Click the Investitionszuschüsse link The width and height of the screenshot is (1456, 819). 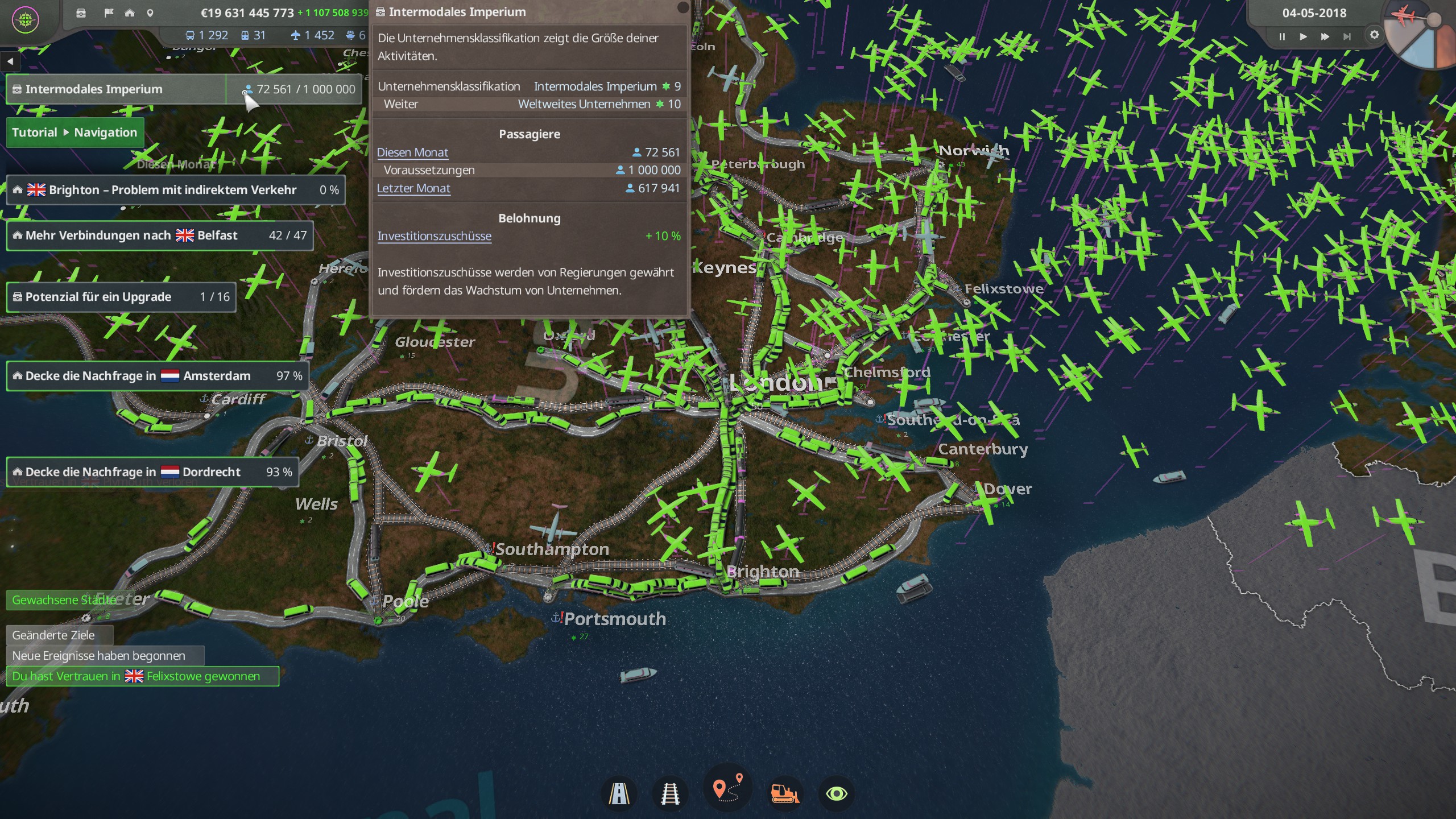tap(434, 236)
